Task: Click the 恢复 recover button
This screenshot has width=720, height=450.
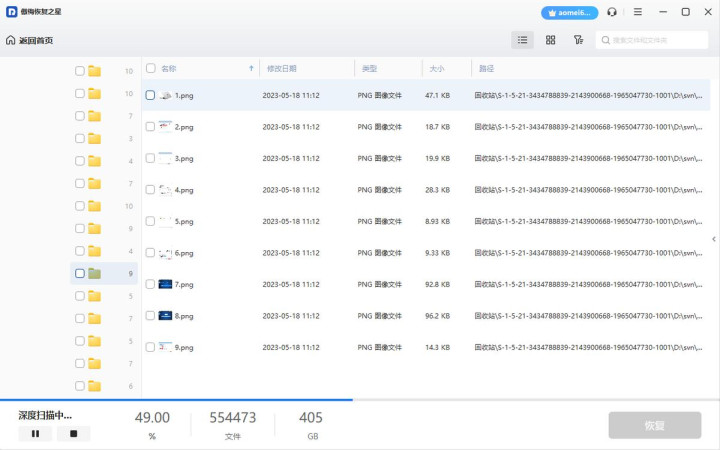Action: click(654, 425)
